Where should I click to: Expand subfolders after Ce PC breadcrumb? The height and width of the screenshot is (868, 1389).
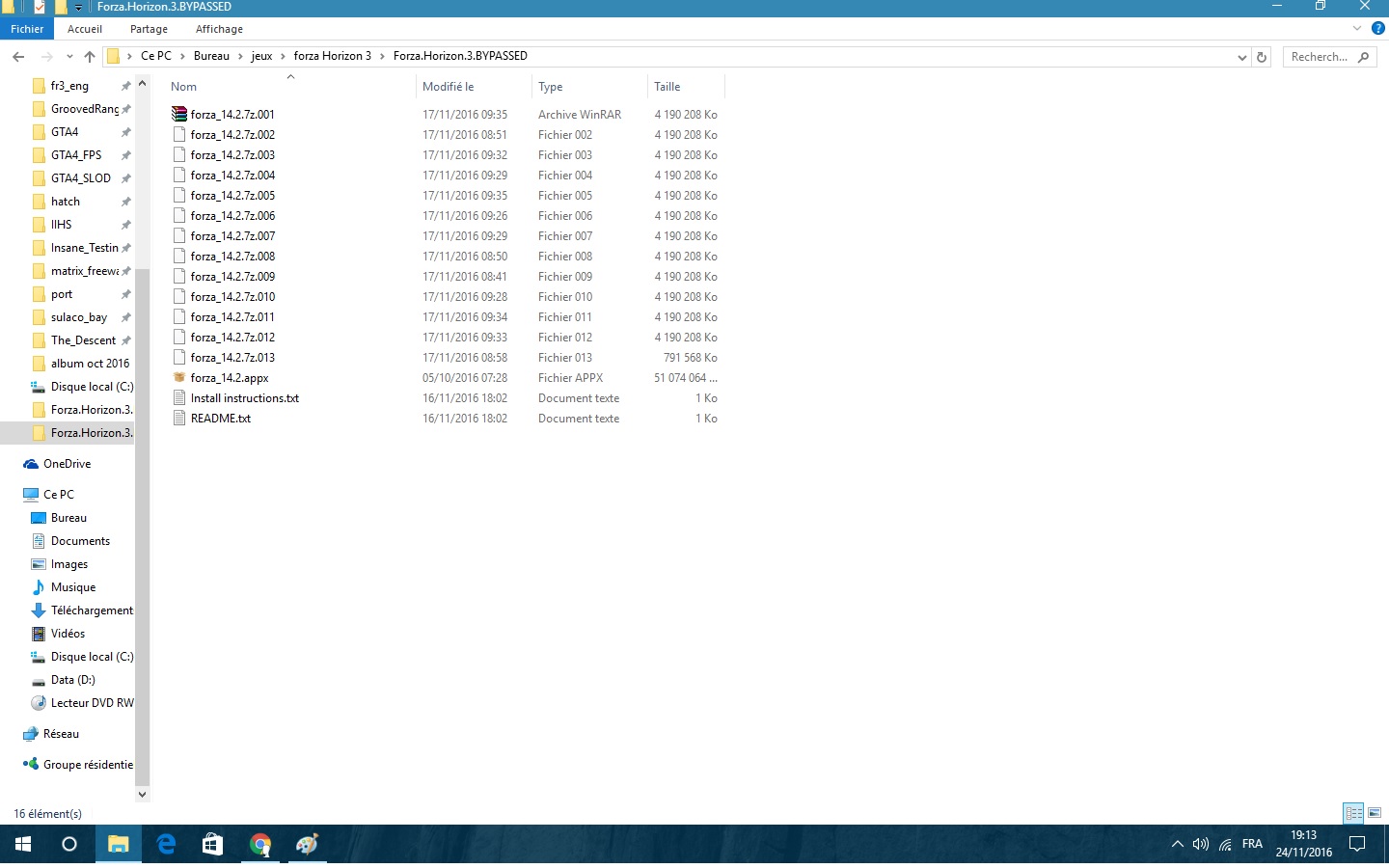(x=182, y=56)
